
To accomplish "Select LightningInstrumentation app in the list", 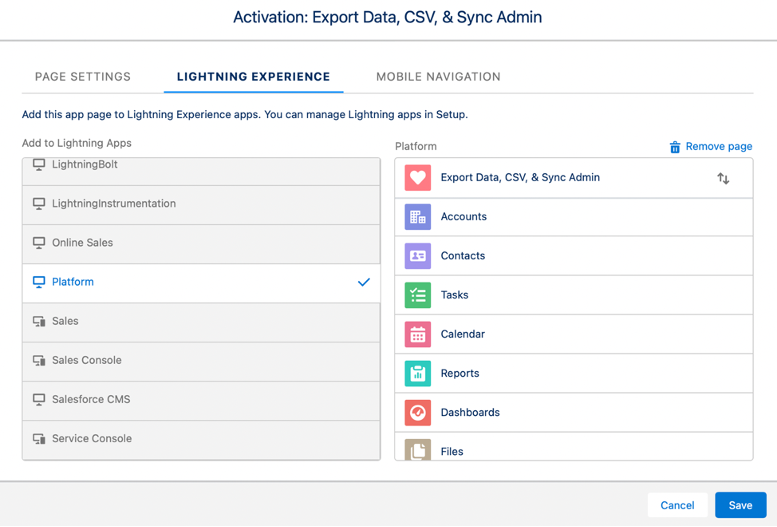I will (x=113, y=204).
